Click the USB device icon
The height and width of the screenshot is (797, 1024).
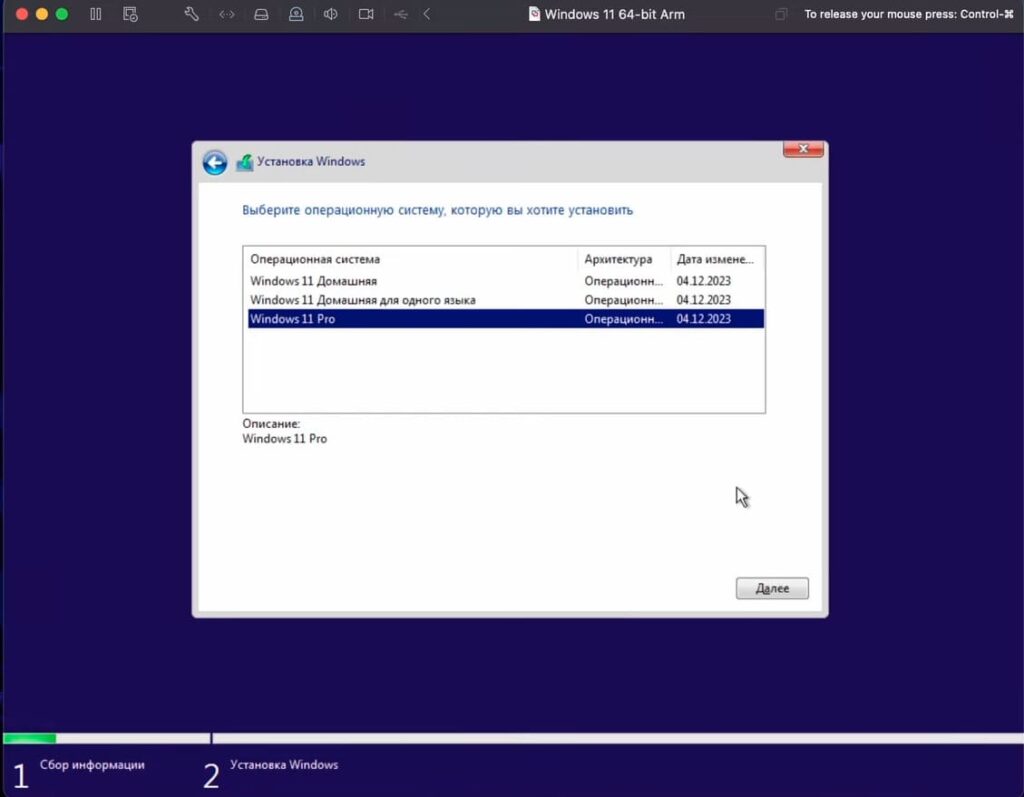click(400, 14)
